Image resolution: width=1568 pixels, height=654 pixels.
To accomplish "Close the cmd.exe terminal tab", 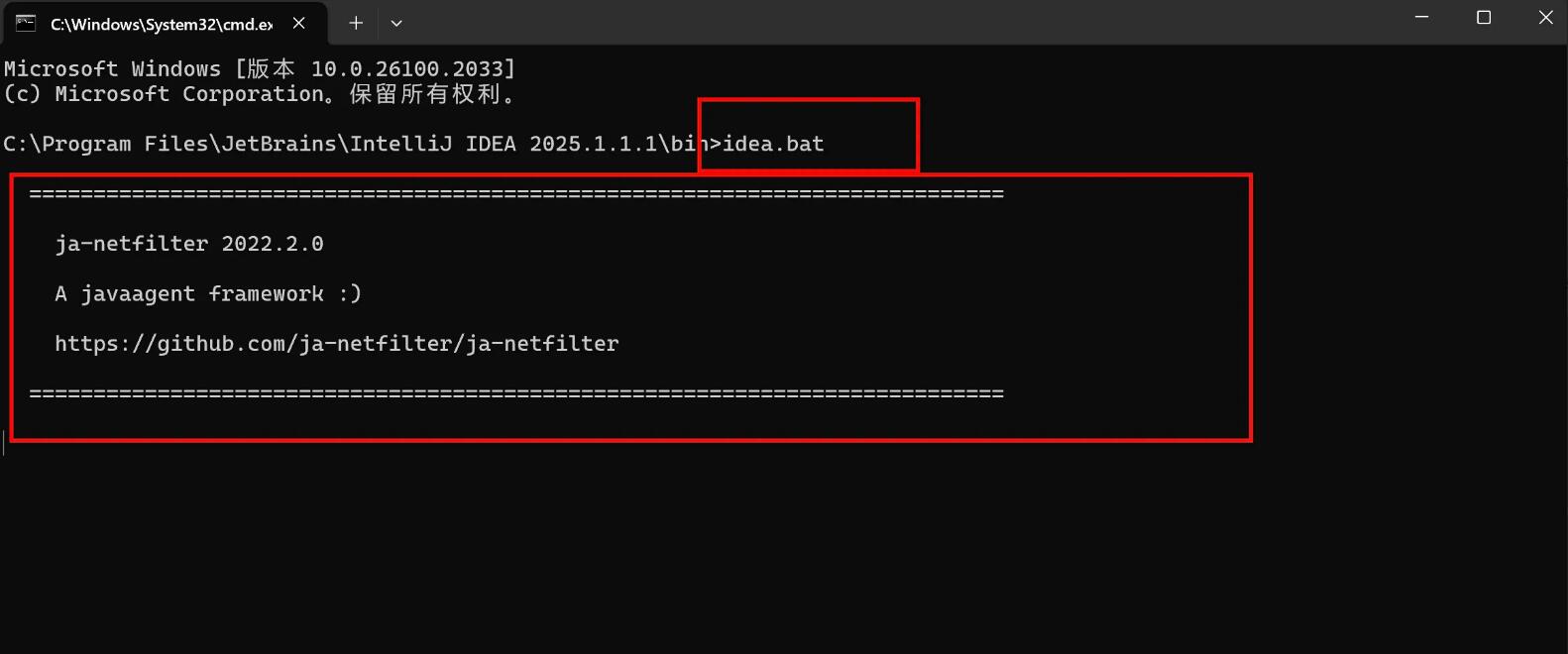I will point(298,23).
